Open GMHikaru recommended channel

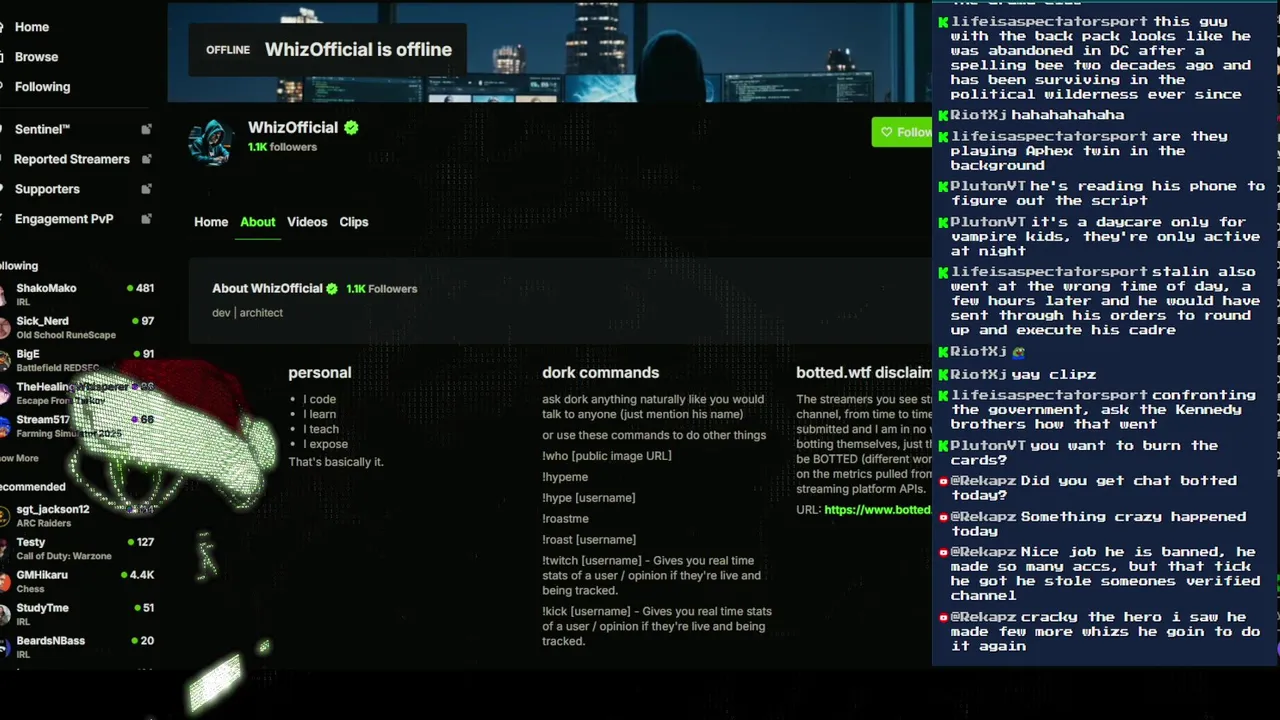click(x=77, y=582)
